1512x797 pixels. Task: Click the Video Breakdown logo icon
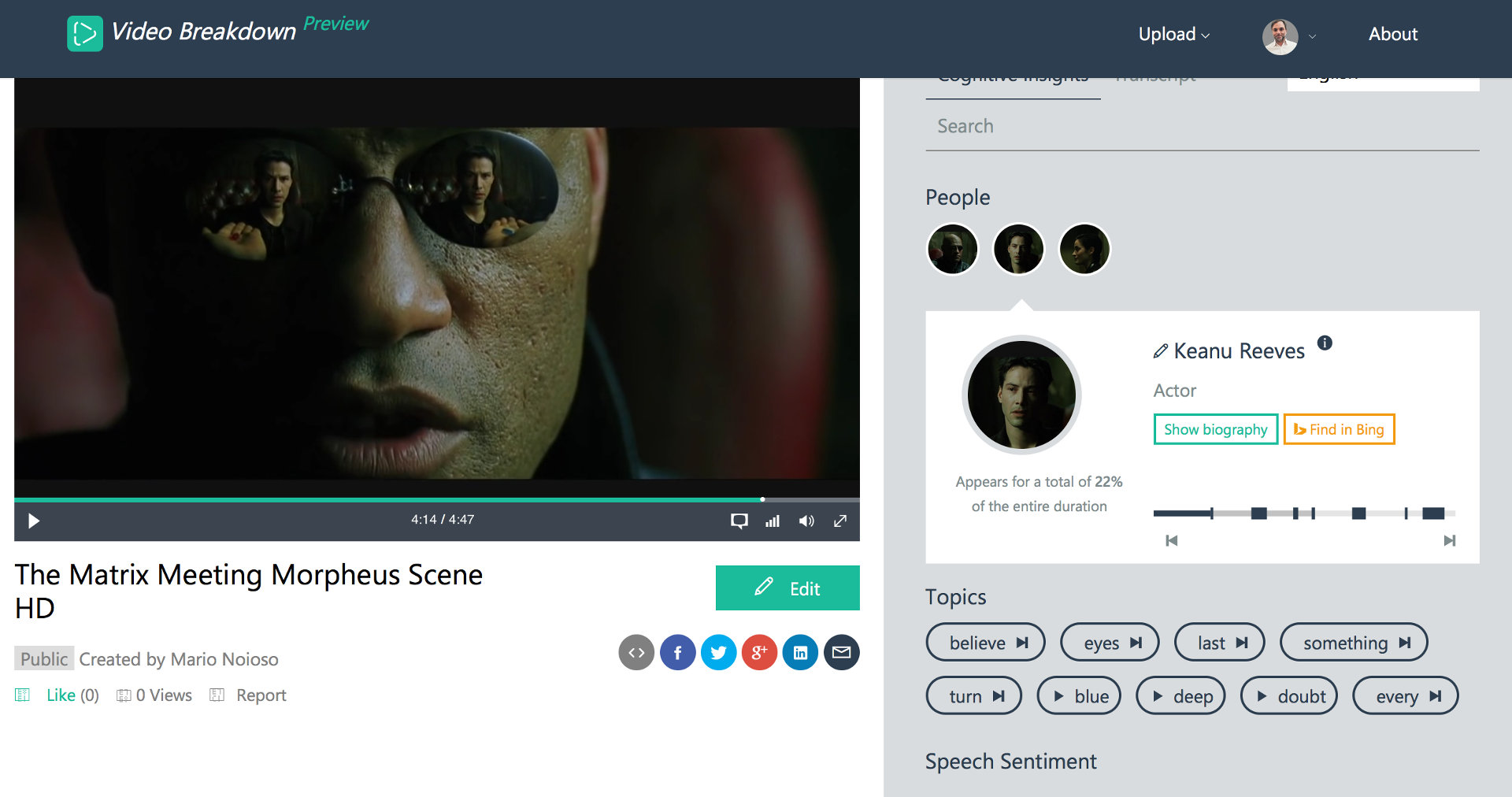84,34
